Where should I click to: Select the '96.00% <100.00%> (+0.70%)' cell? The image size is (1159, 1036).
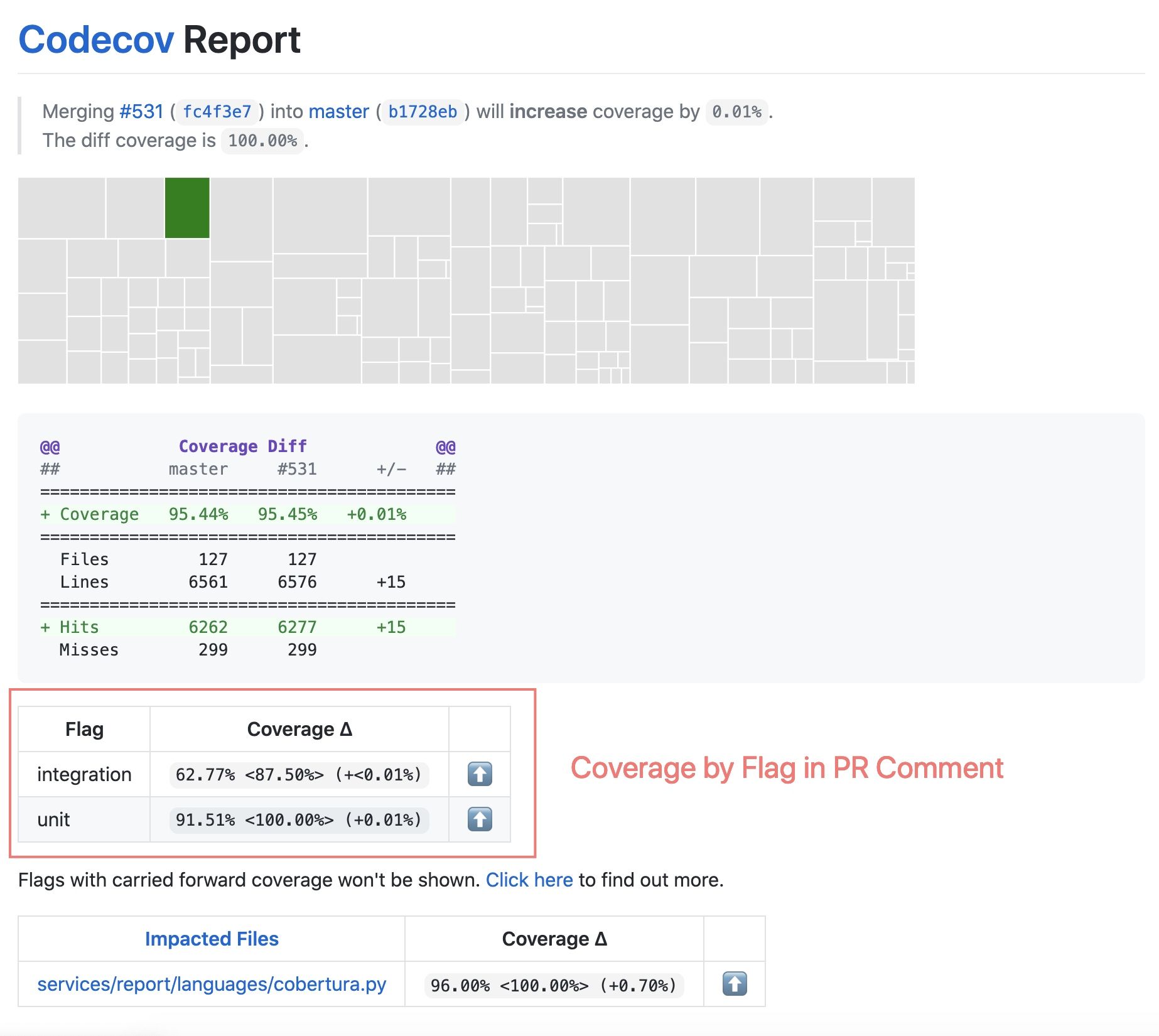(x=554, y=985)
